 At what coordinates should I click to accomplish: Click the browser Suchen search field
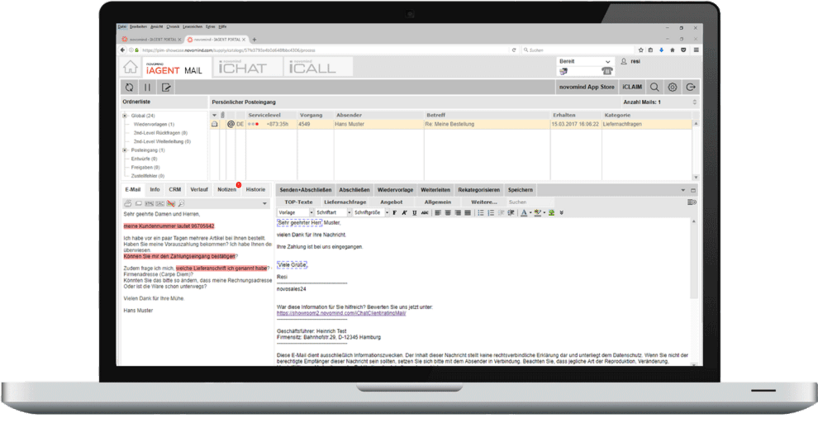pos(576,50)
